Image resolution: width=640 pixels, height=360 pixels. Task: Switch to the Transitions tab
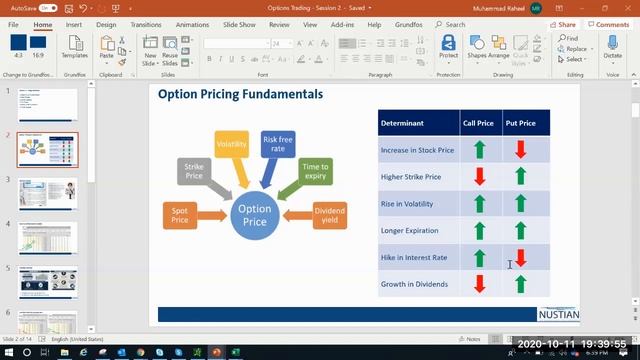146,24
